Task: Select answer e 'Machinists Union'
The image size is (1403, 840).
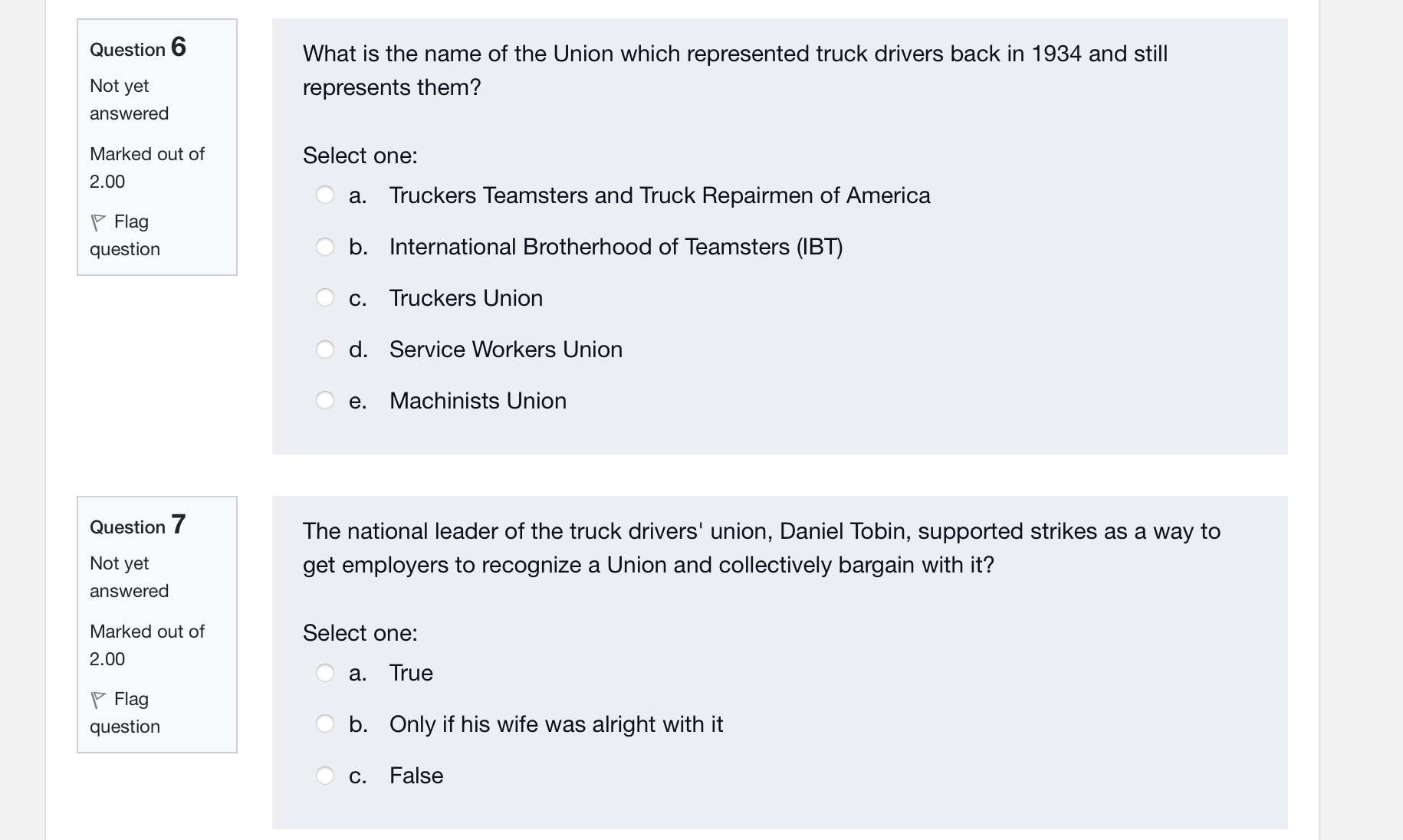Action: coord(325,400)
